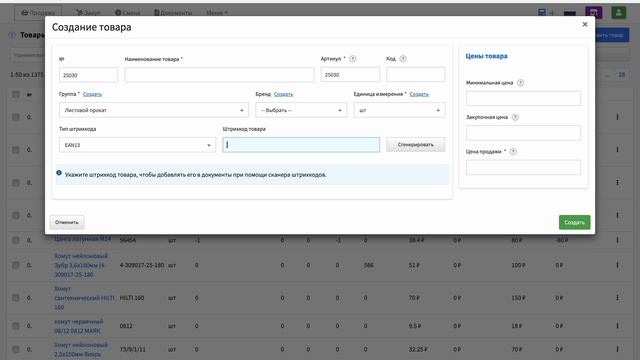Click Создать link next to Единица измерения

(x=419, y=94)
